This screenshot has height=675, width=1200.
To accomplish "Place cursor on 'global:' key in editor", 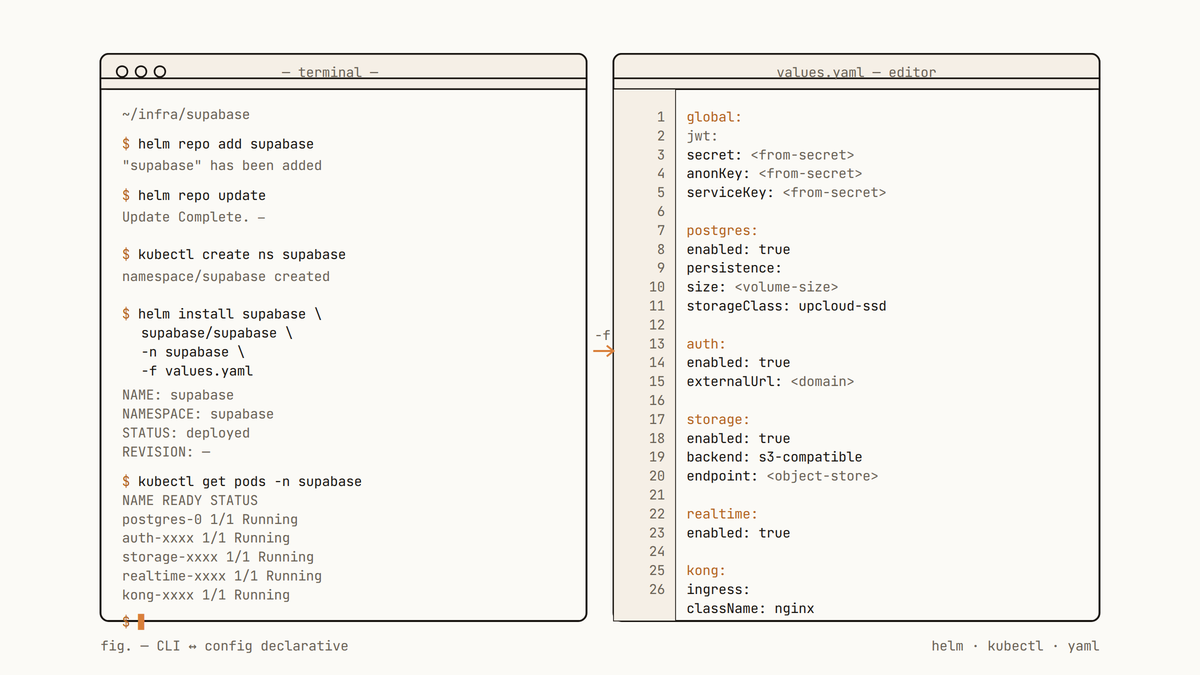I will pos(714,117).
